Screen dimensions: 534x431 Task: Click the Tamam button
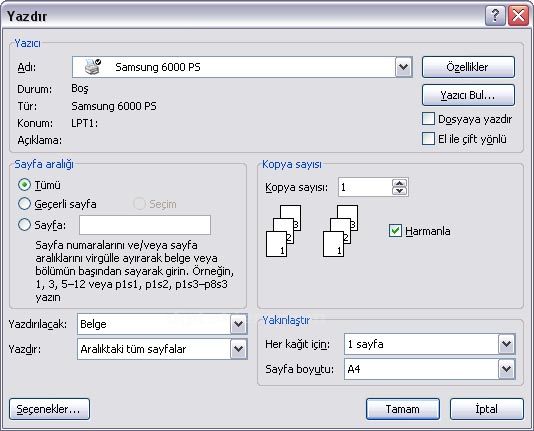(403, 409)
